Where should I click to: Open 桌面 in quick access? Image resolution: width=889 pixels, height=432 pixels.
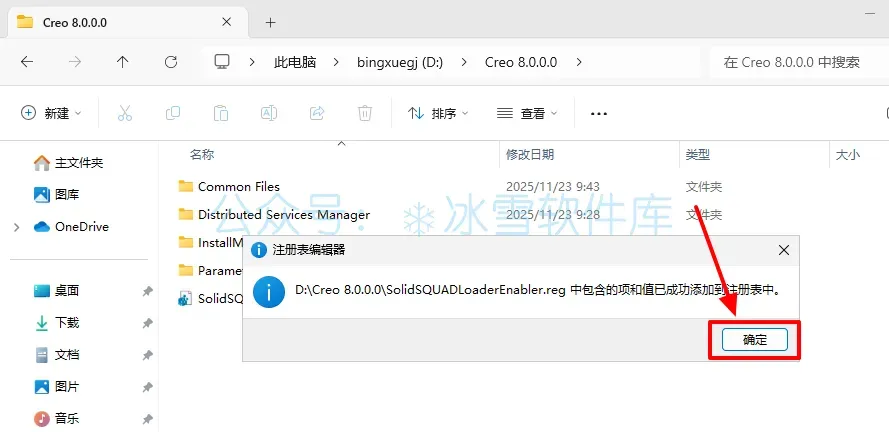[57, 291]
